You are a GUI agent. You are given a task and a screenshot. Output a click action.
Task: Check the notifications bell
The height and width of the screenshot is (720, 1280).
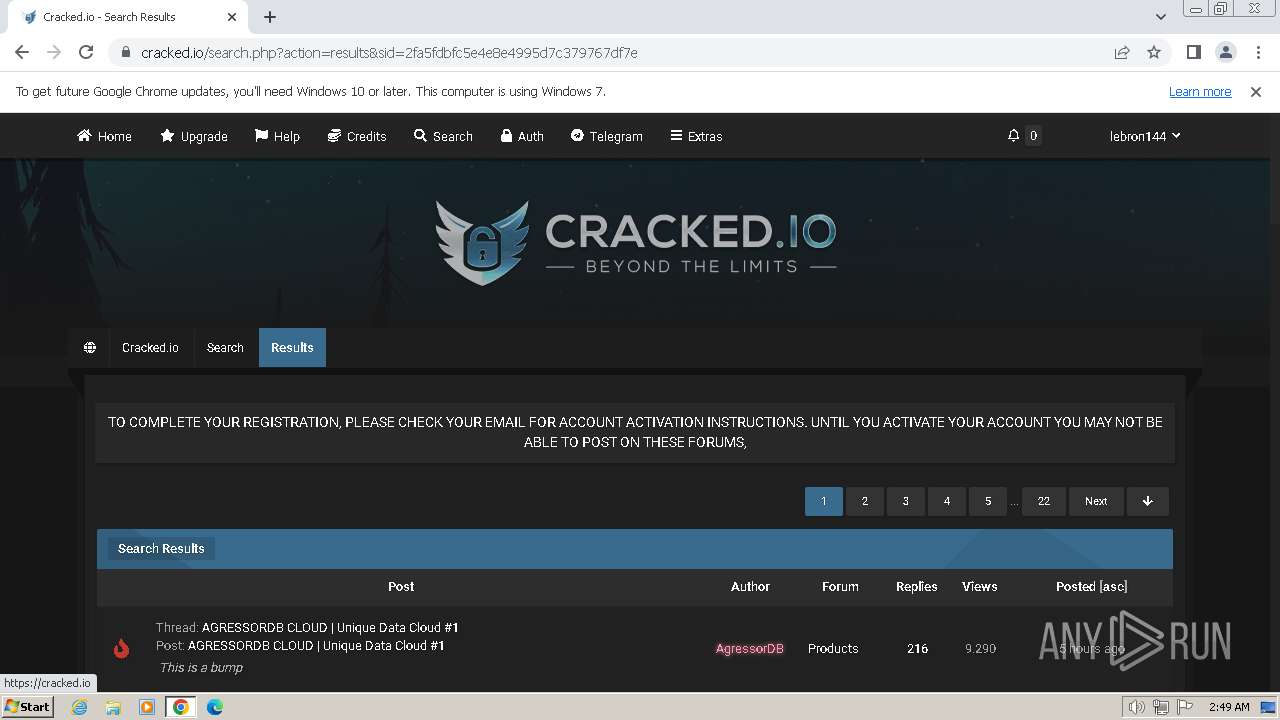tap(1013, 136)
